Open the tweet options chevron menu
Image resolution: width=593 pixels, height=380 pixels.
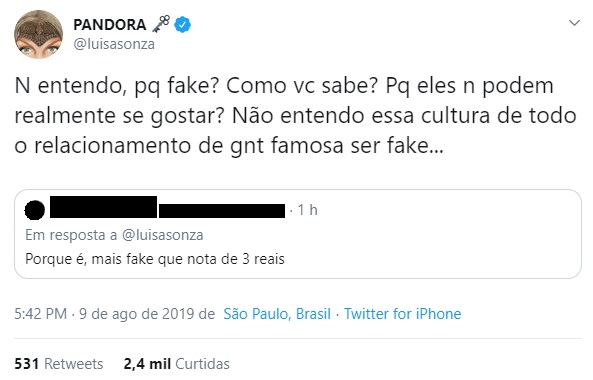574,23
